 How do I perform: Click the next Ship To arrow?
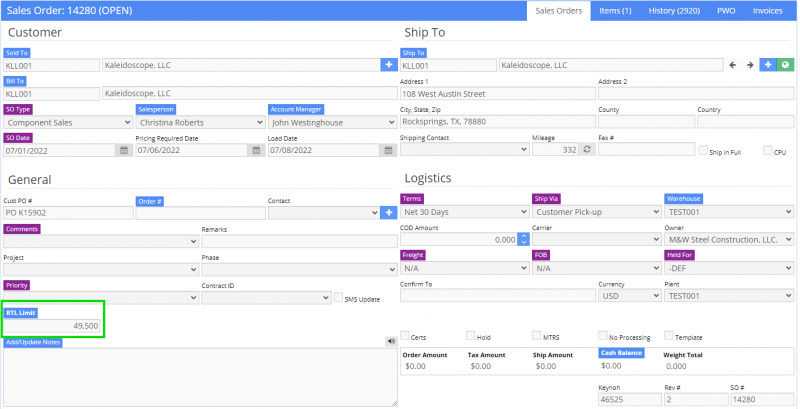click(x=749, y=65)
